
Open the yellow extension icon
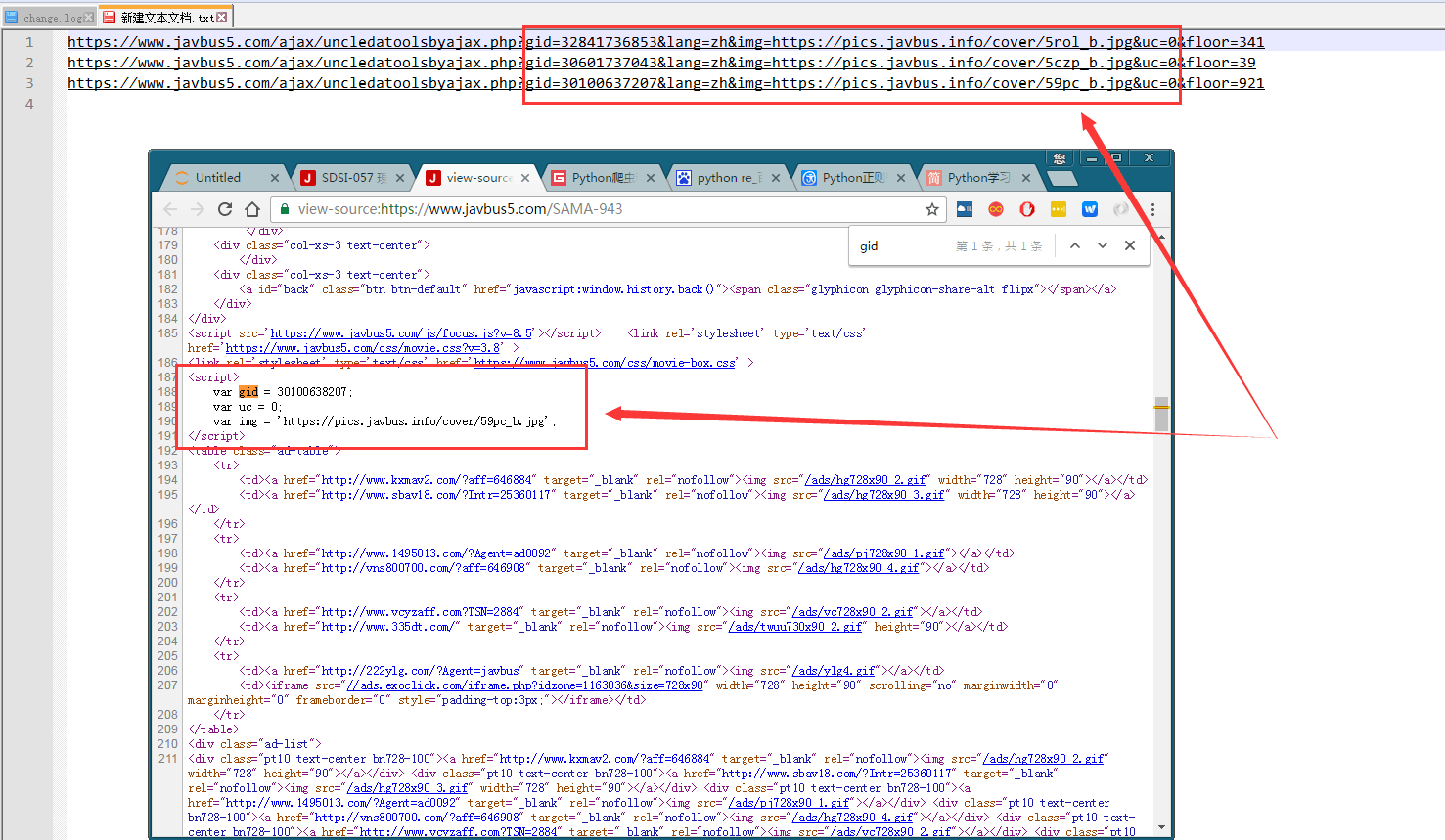pyautogui.click(x=1059, y=209)
